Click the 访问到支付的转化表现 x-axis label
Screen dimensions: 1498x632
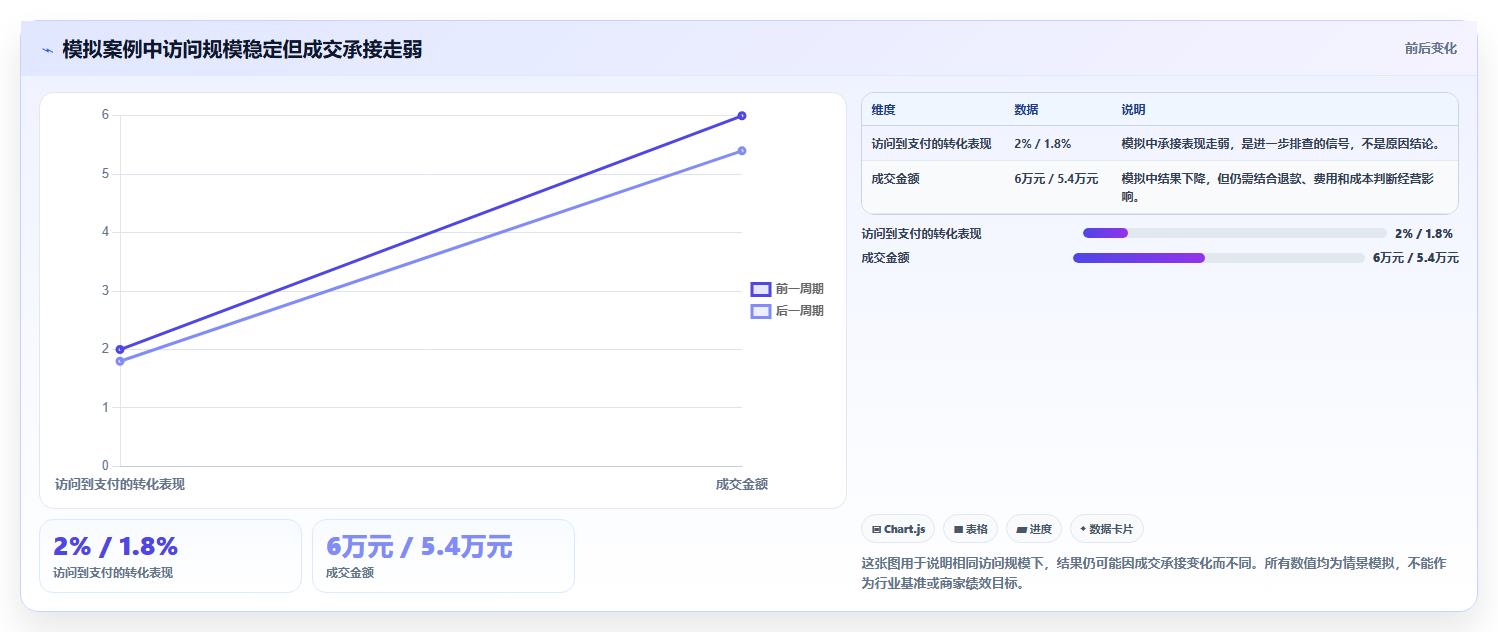pos(120,484)
